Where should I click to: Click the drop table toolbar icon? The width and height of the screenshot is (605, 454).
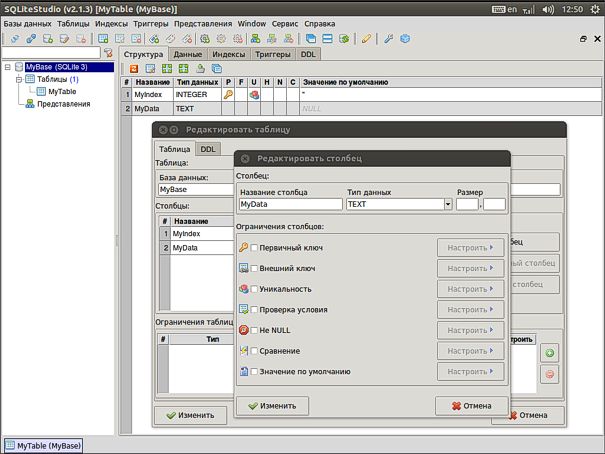coord(136,39)
